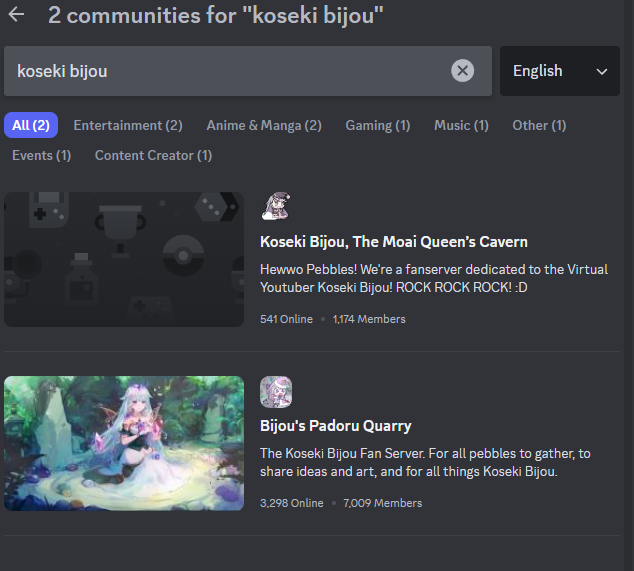Filter by Gaming (1)
Image resolution: width=634 pixels, height=571 pixels.
coord(378,125)
